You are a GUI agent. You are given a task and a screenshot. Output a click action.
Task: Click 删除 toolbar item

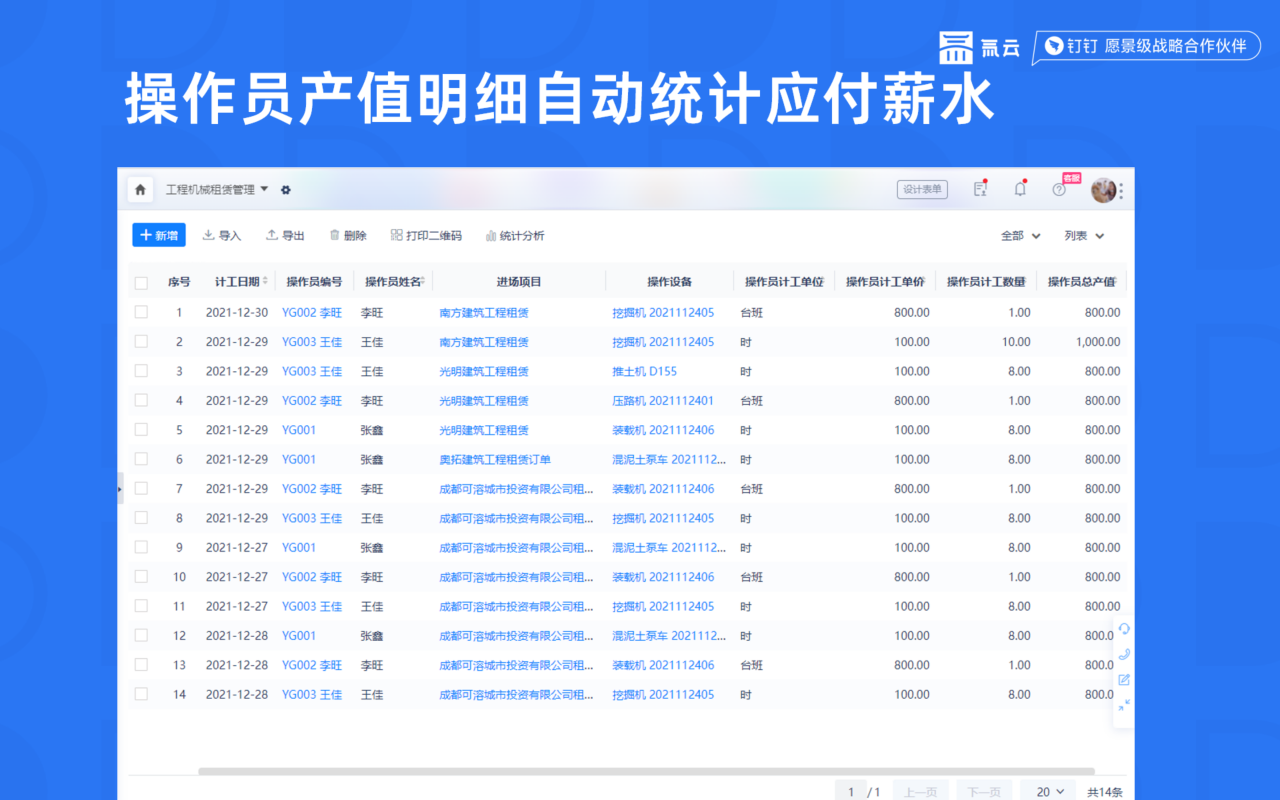(x=348, y=236)
